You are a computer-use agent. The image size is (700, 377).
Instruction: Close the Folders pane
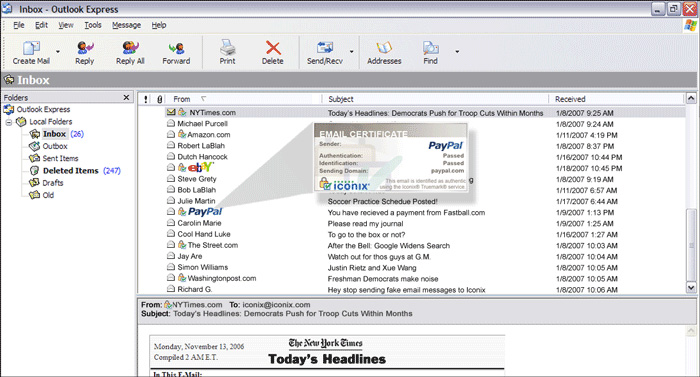pyautogui.click(x=126, y=97)
